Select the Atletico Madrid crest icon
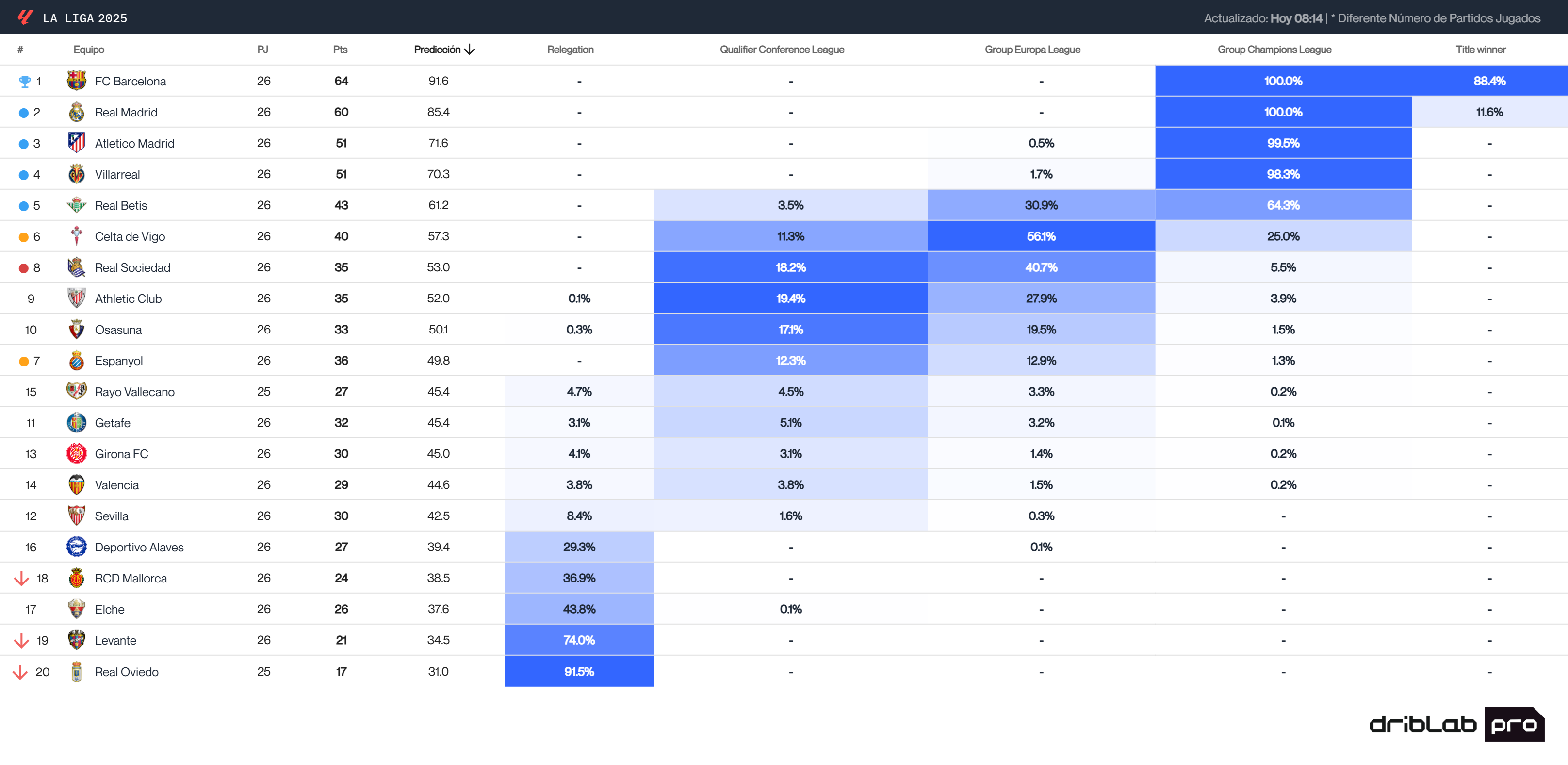Viewport: 1568px width, 765px height. pos(76,143)
